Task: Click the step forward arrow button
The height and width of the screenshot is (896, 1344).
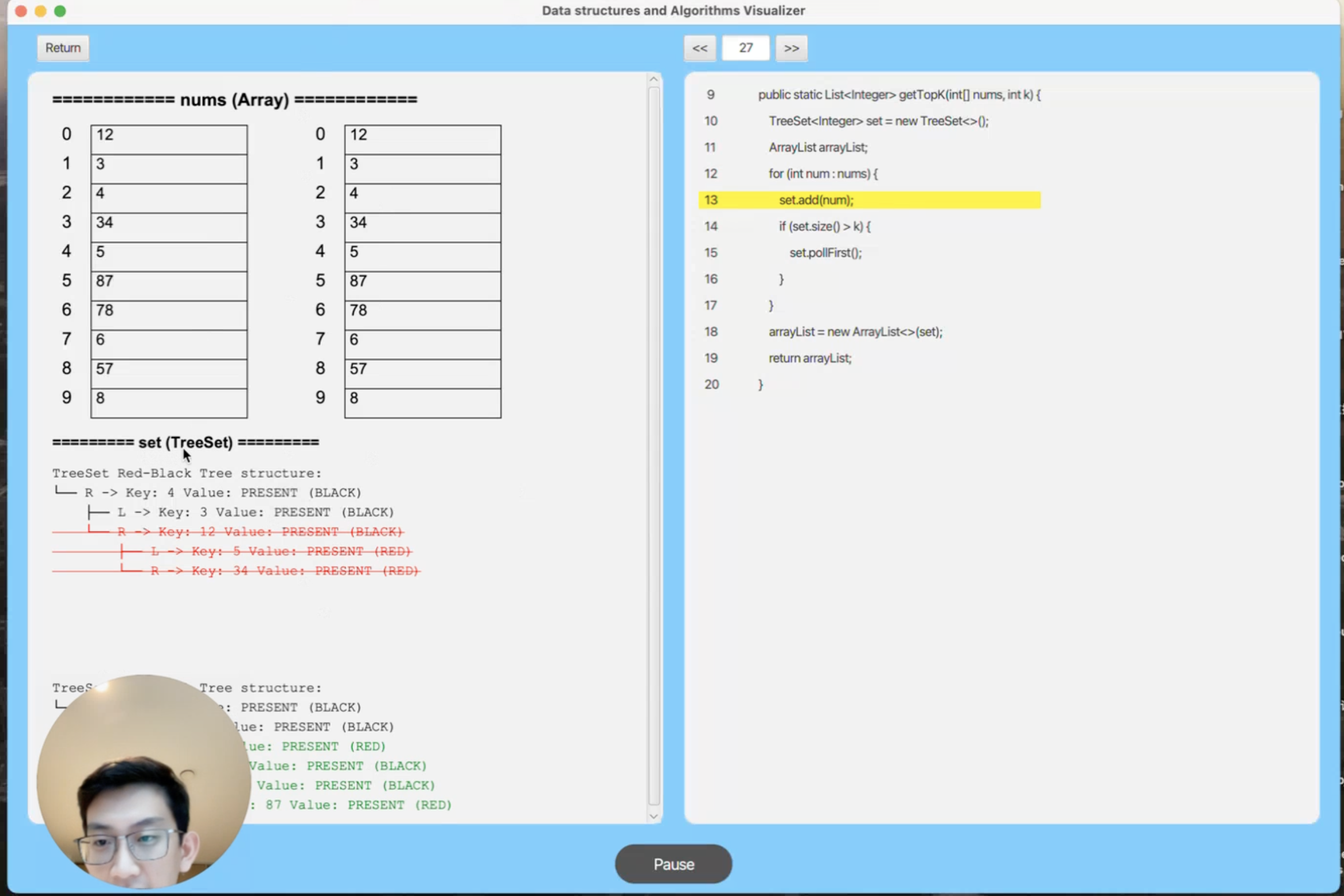Action: tap(791, 48)
